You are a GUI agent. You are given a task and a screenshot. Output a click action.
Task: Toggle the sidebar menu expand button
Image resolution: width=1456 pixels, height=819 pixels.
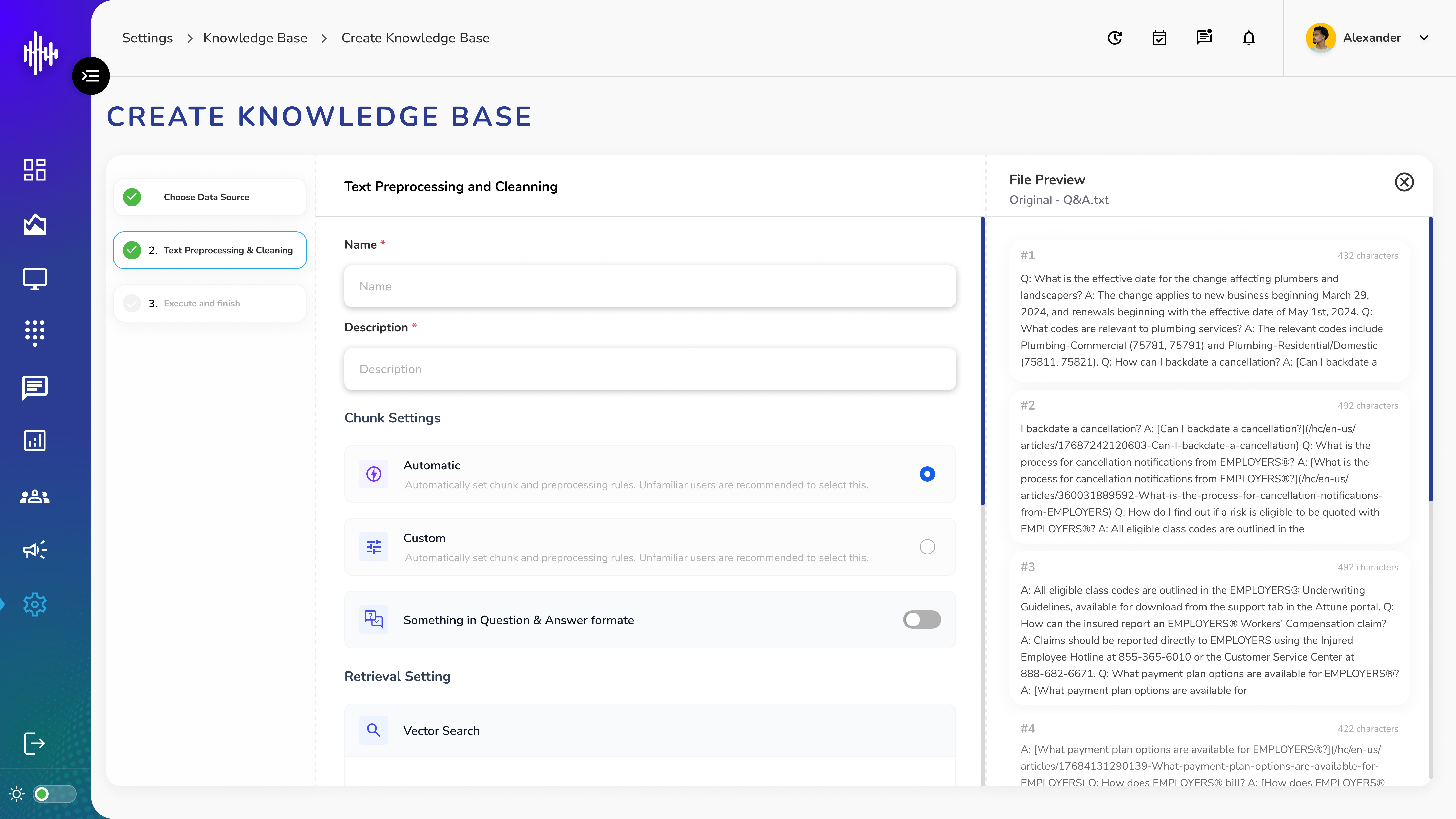90,76
